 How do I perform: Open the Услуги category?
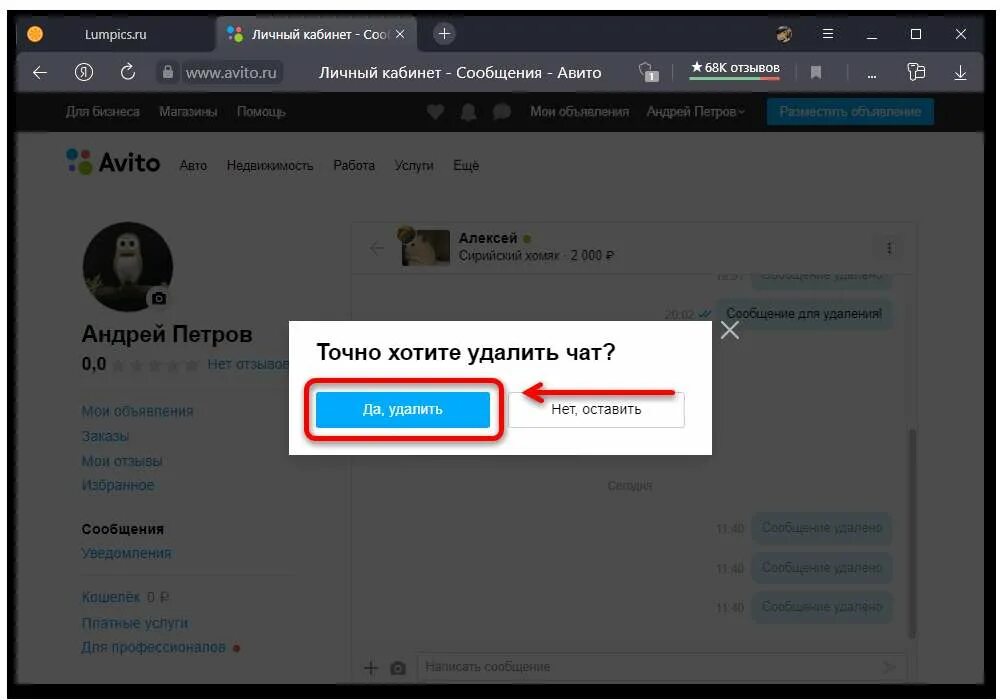pos(414,166)
